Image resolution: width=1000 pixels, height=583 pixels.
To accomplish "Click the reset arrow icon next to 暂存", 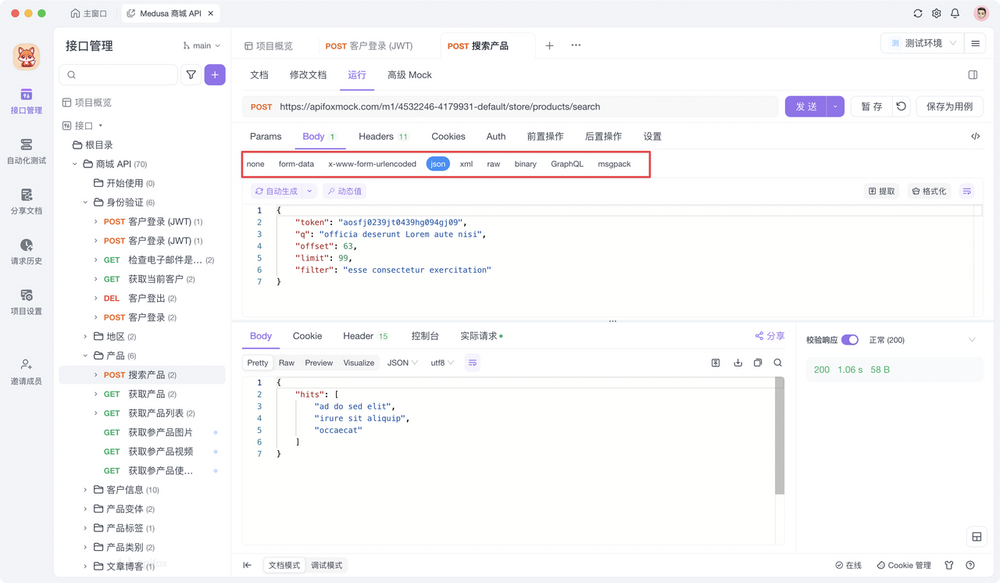I will coord(901,107).
